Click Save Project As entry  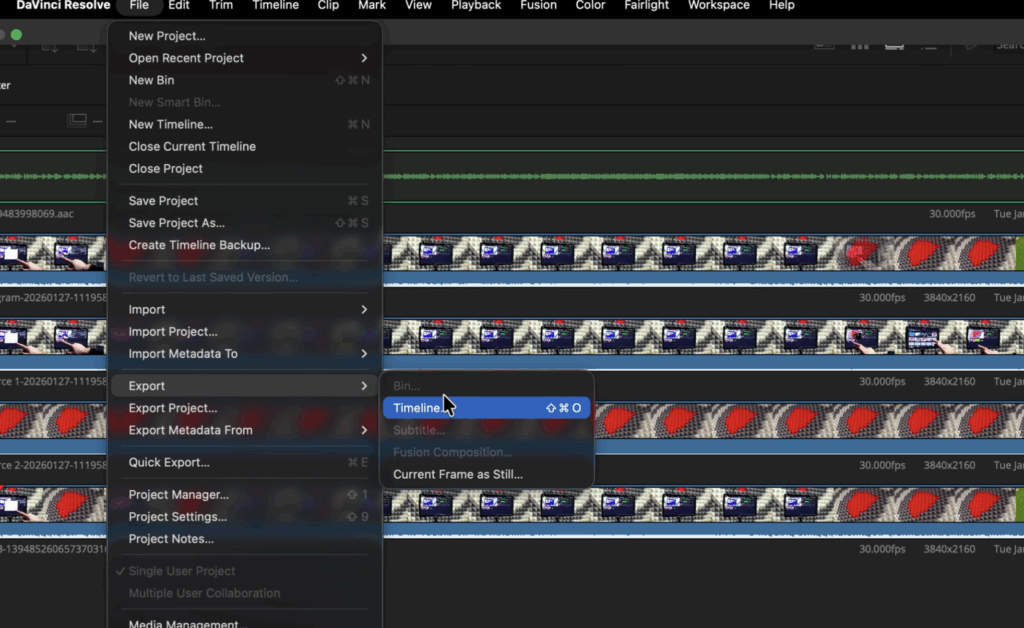(x=176, y=223)
